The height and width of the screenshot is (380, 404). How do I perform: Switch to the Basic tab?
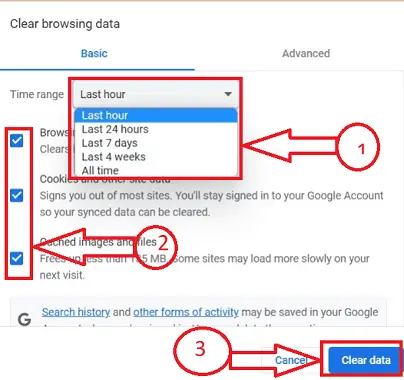tap(94, 53)
